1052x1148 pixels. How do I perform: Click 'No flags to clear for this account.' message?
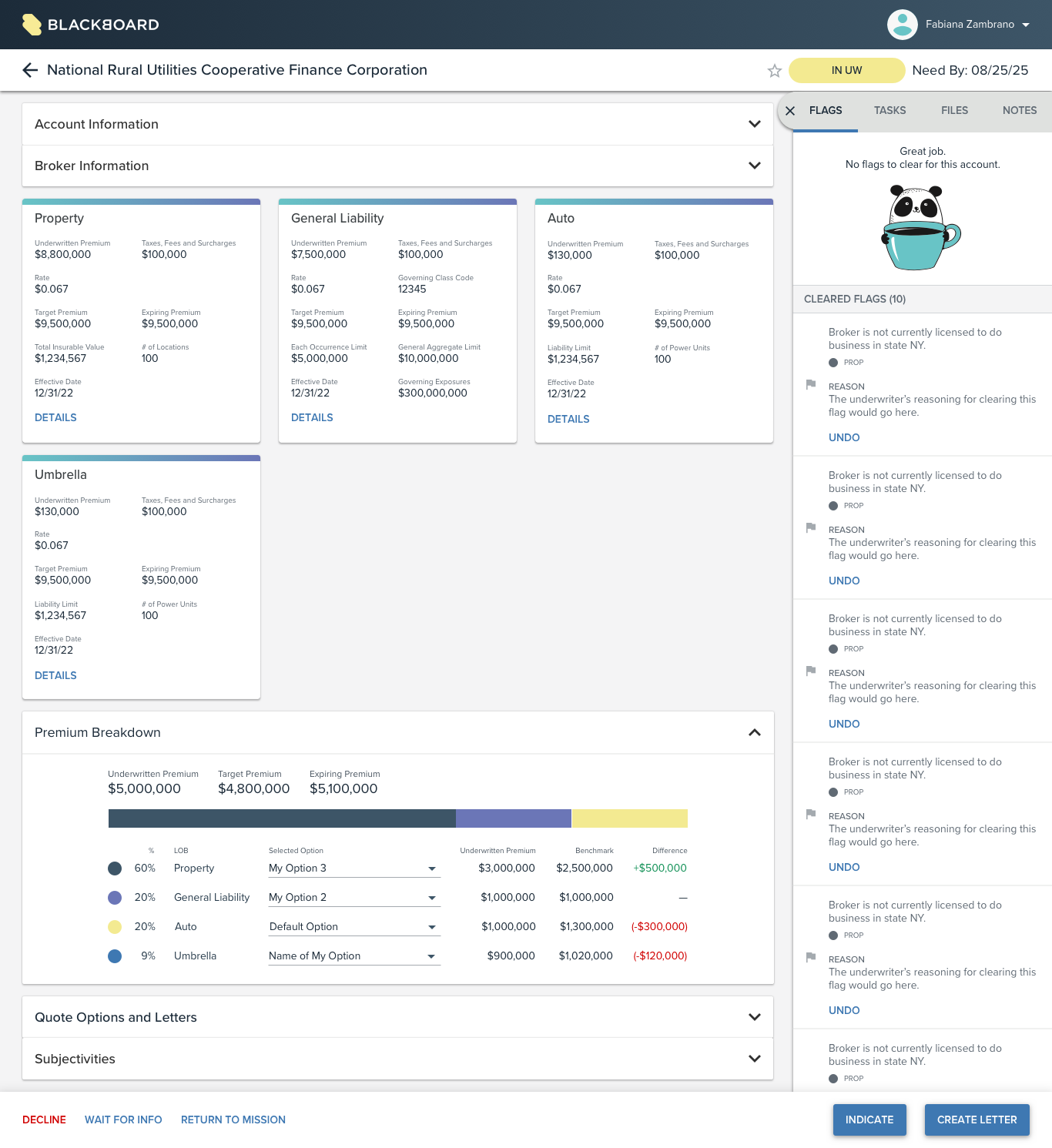[x=923, y=164]
